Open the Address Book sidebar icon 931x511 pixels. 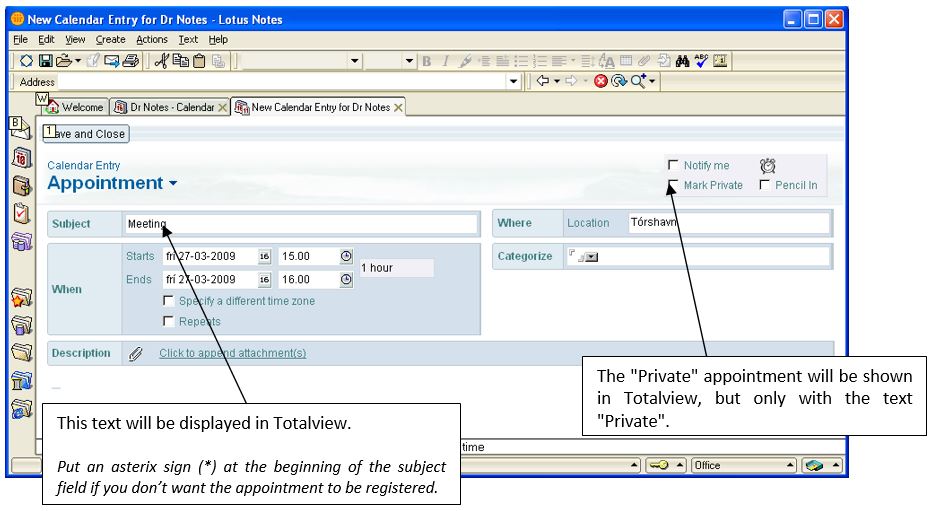21,186
